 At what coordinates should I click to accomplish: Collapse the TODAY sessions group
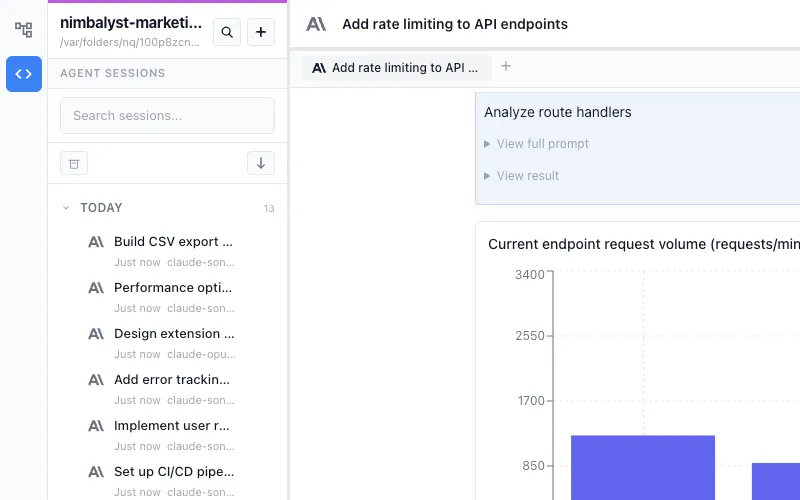click(x=66, y=208)
